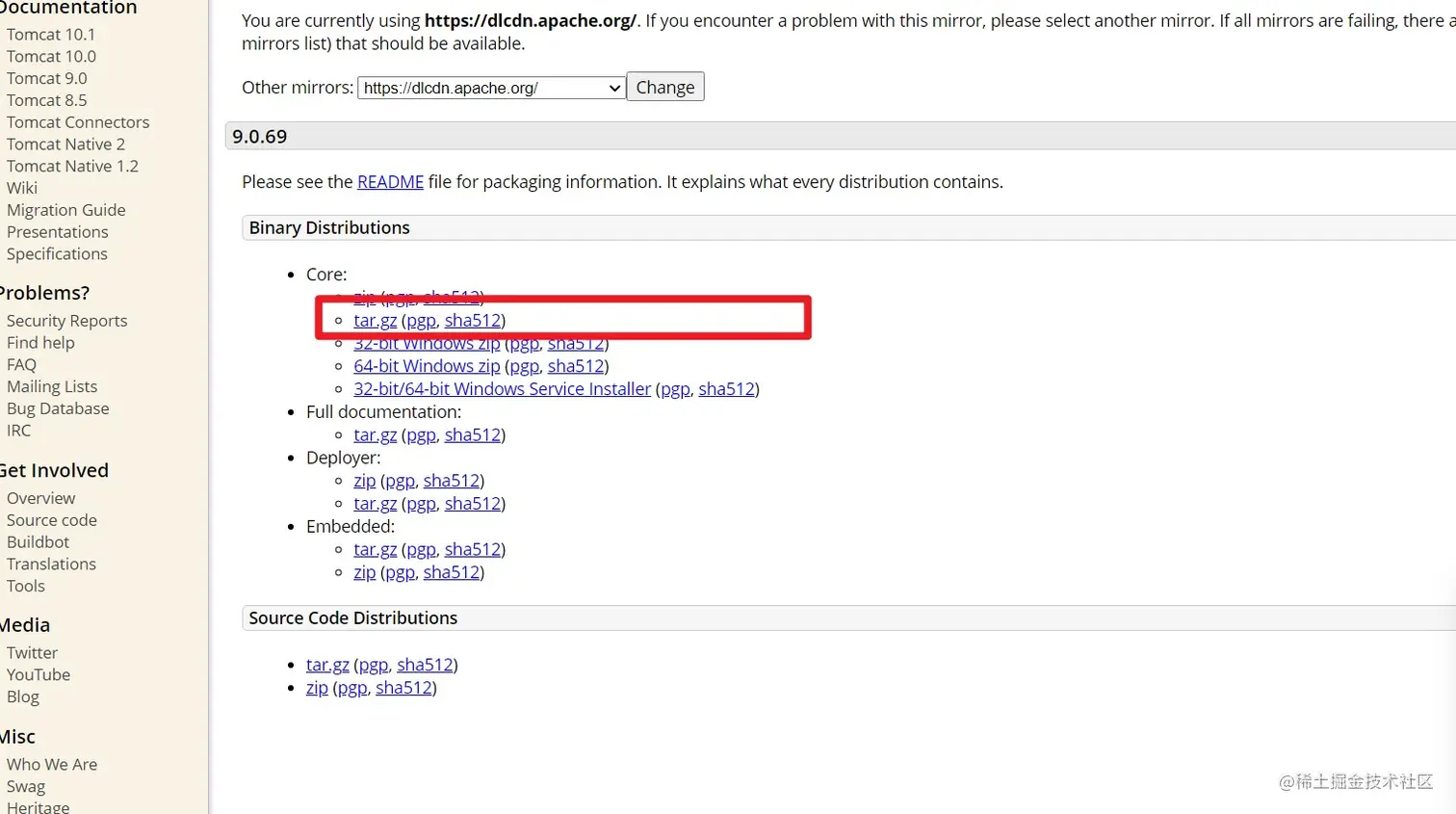
Task: Open pgp for the Embedded zip
Action: point(400,573)
